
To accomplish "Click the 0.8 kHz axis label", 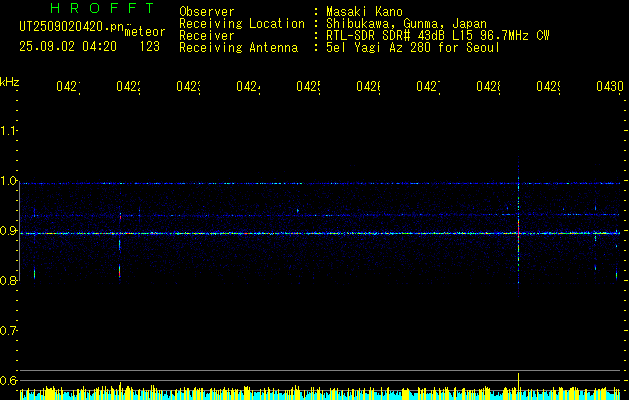I will [8, 280].
